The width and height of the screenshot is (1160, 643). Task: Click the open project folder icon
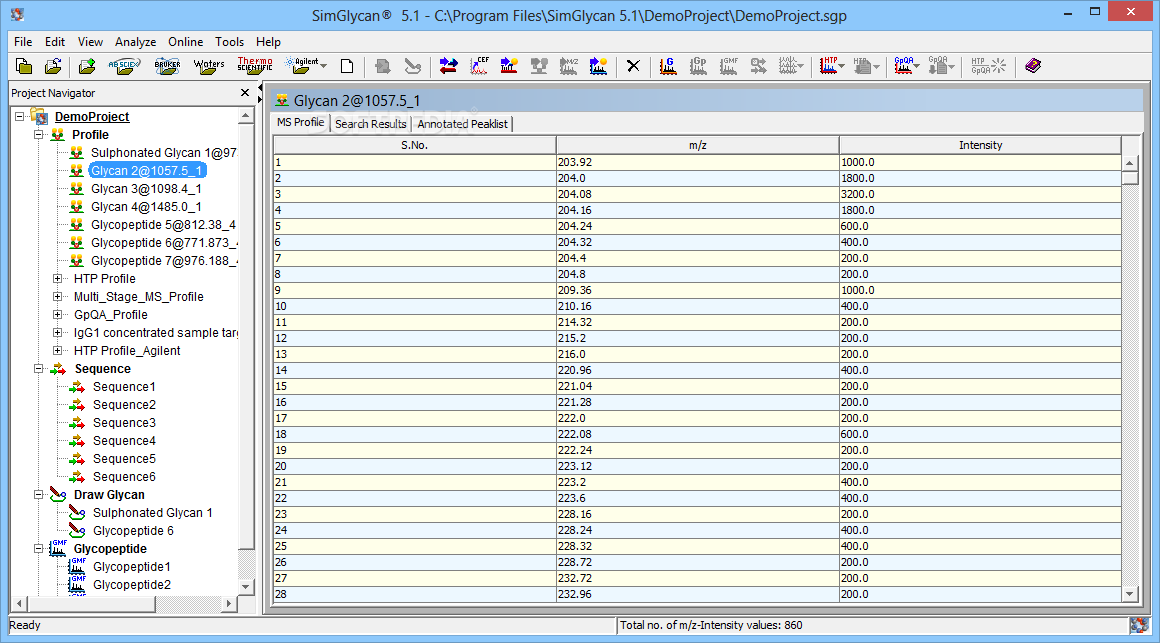53,67
